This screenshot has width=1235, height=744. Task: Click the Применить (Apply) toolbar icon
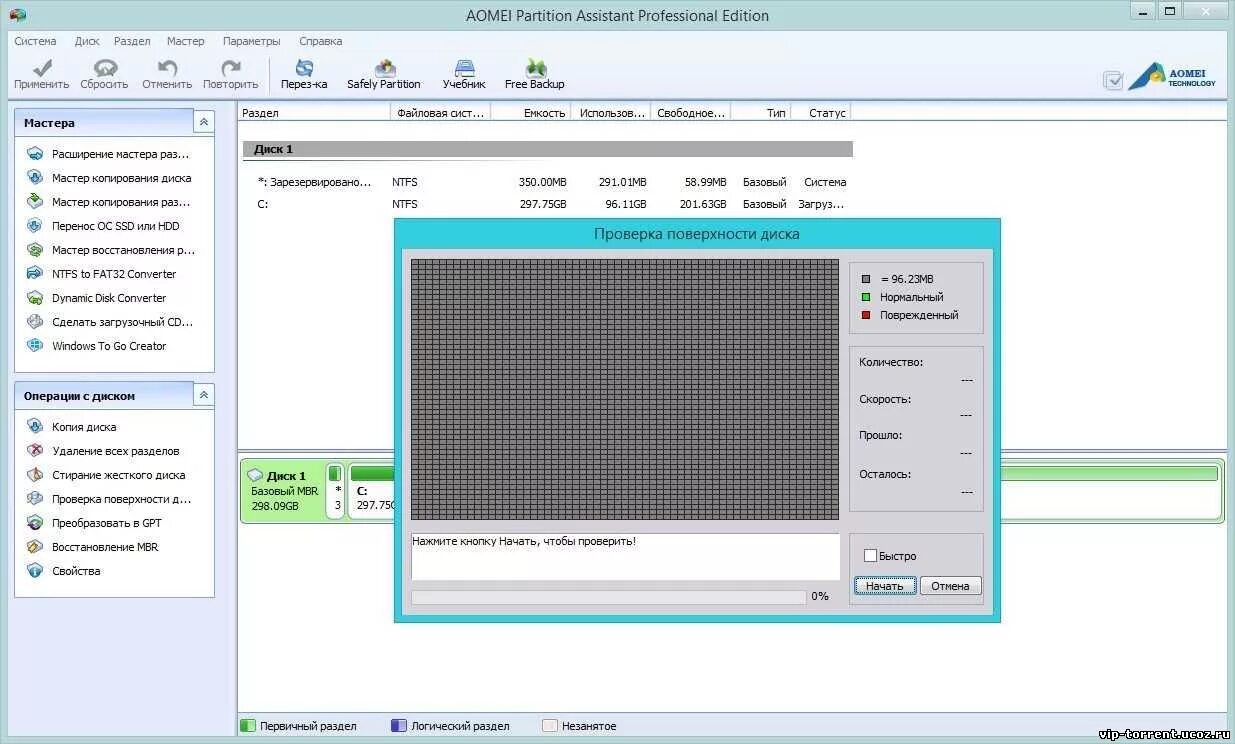tap(41, 68)
